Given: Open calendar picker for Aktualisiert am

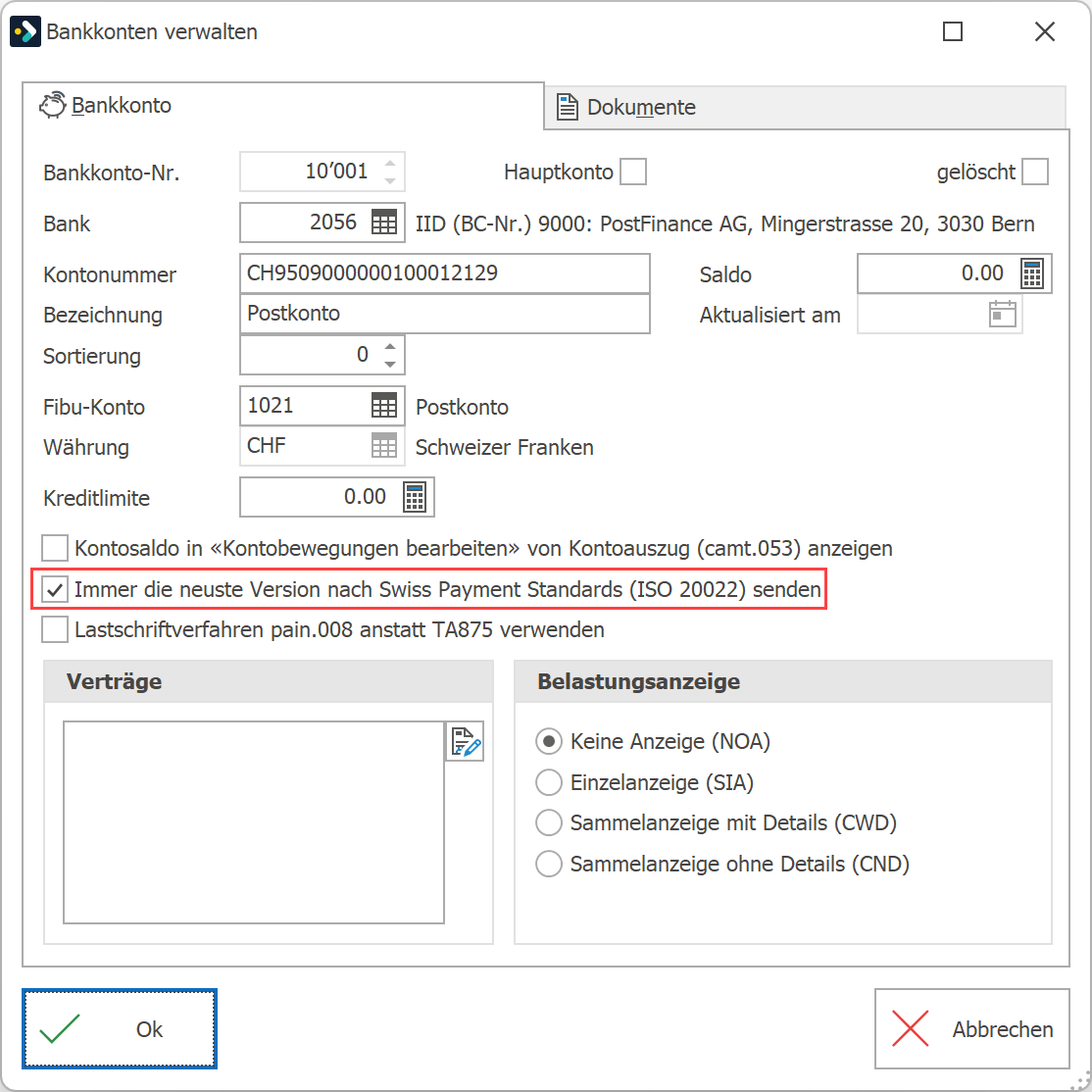Looking at the screenshot, I should (x=1002, y=314).
